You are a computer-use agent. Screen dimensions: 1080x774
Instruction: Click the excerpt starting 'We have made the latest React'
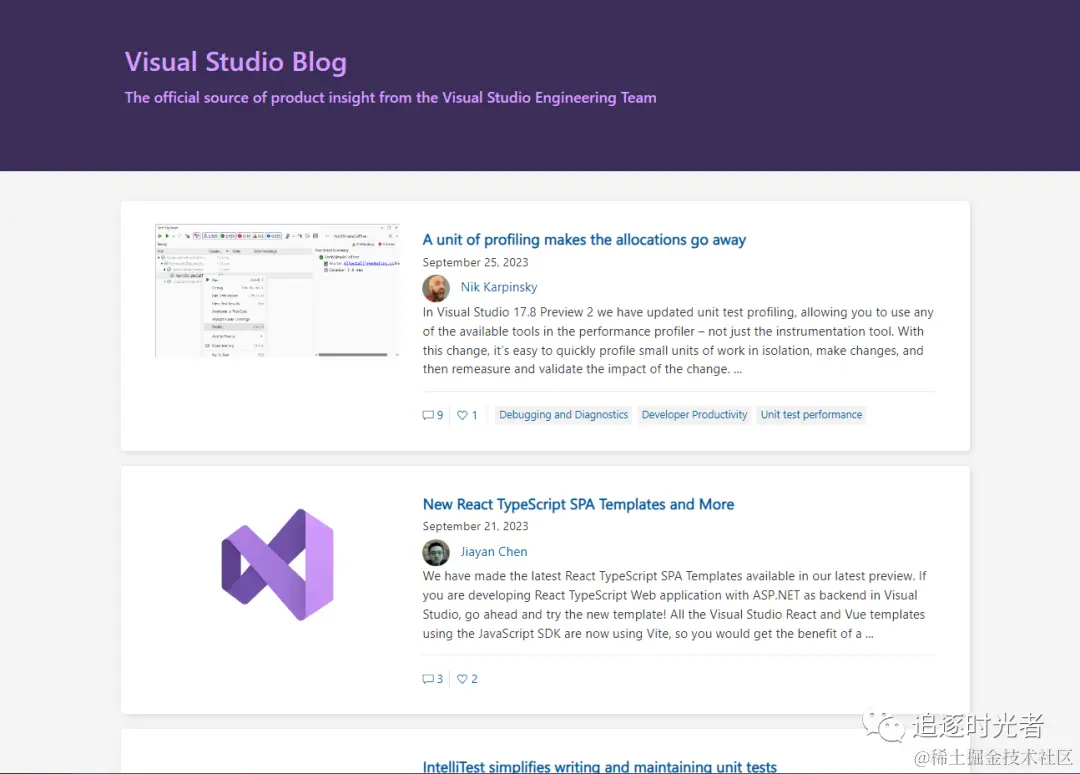point(675,605)
